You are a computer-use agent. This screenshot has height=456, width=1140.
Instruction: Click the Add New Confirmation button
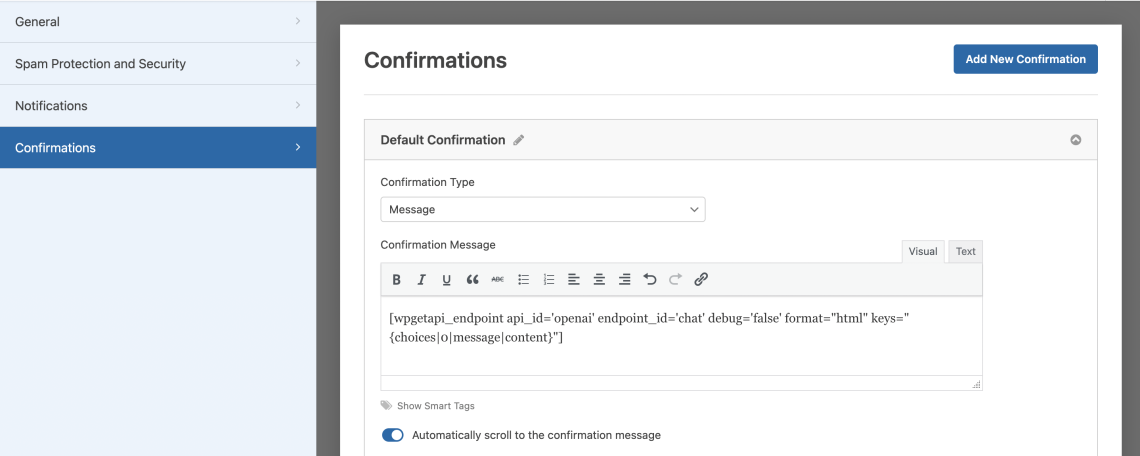[x=1025, y=59]
